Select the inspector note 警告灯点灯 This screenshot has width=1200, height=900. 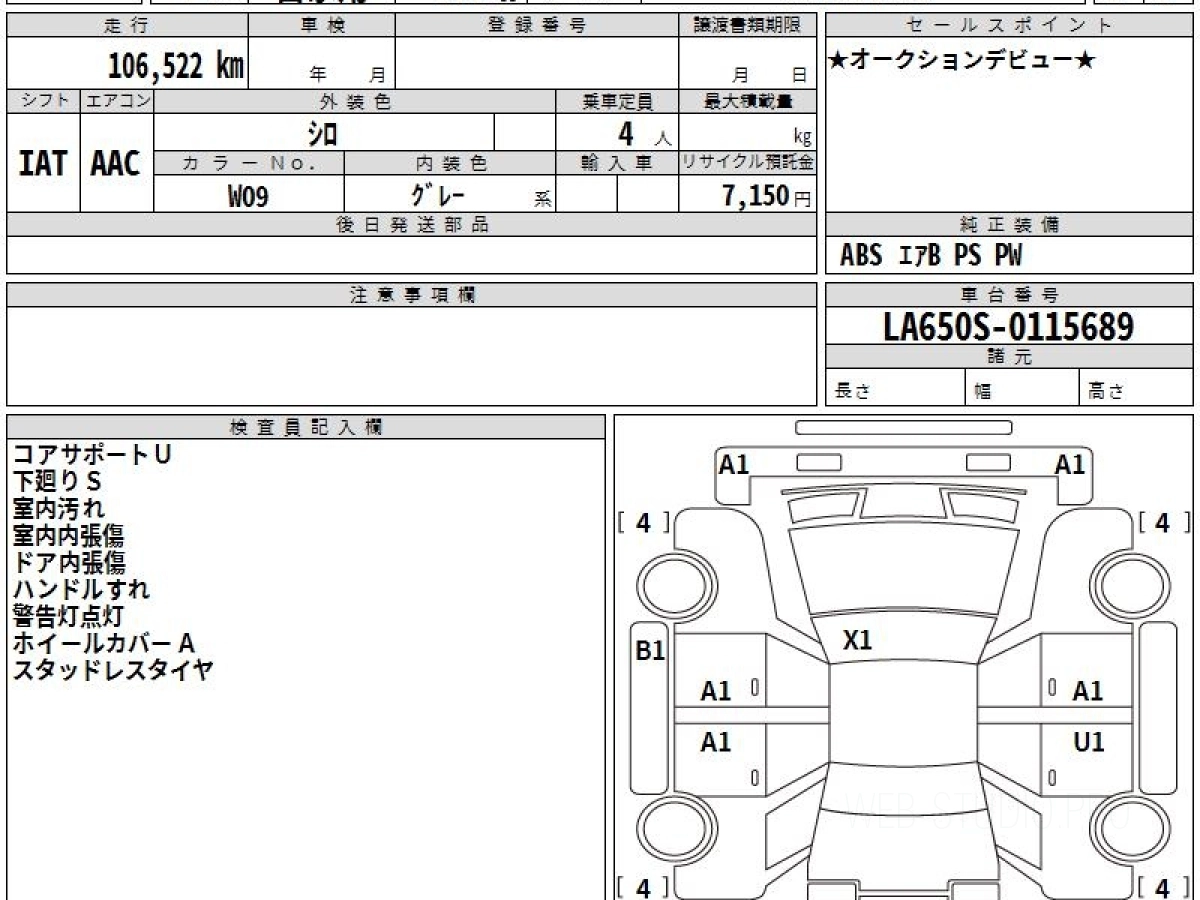point(68,616)
